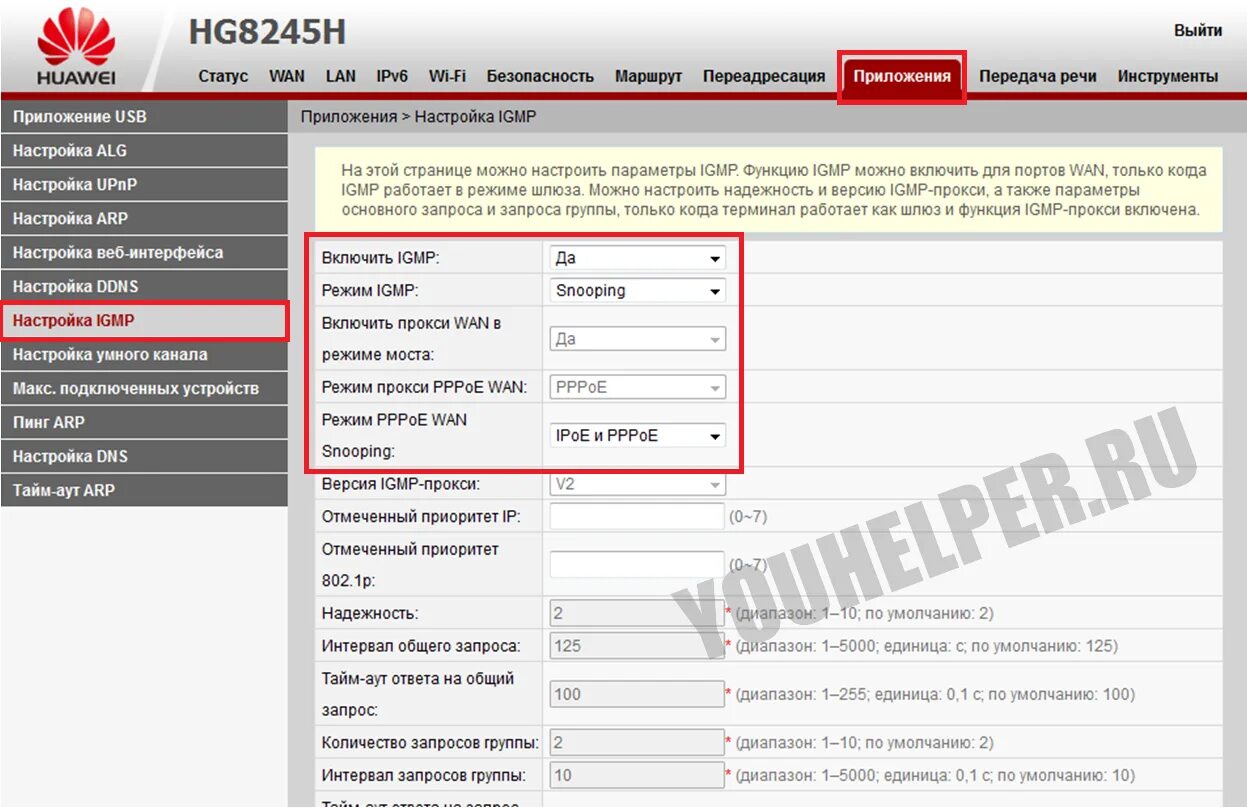Open the WAN tab
Viewport: 1247px width, 809px height.
(287, 76)
